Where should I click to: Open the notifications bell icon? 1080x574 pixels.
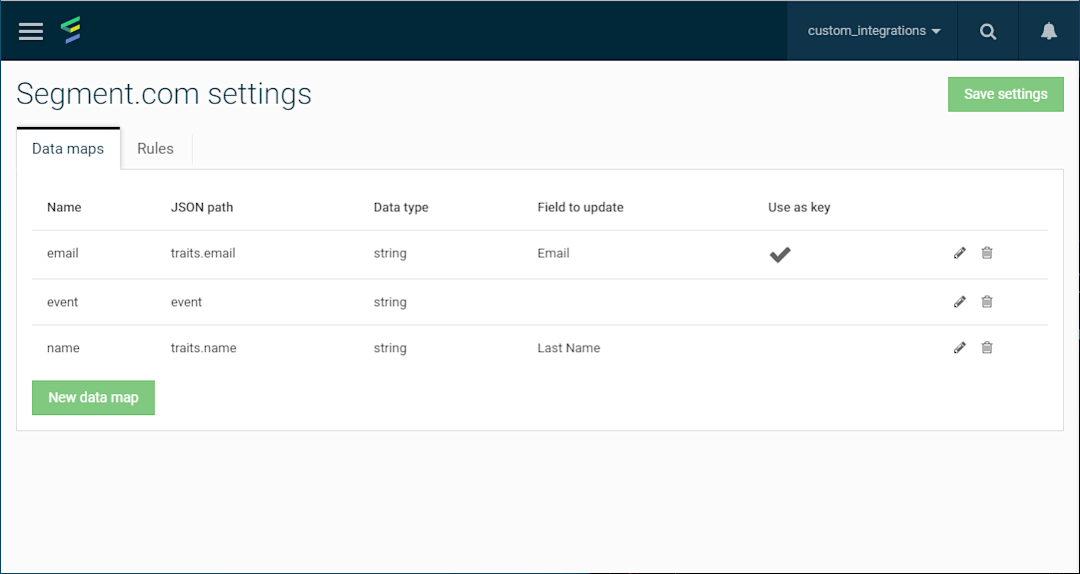pyautogui.click(x=1048, y=31)
